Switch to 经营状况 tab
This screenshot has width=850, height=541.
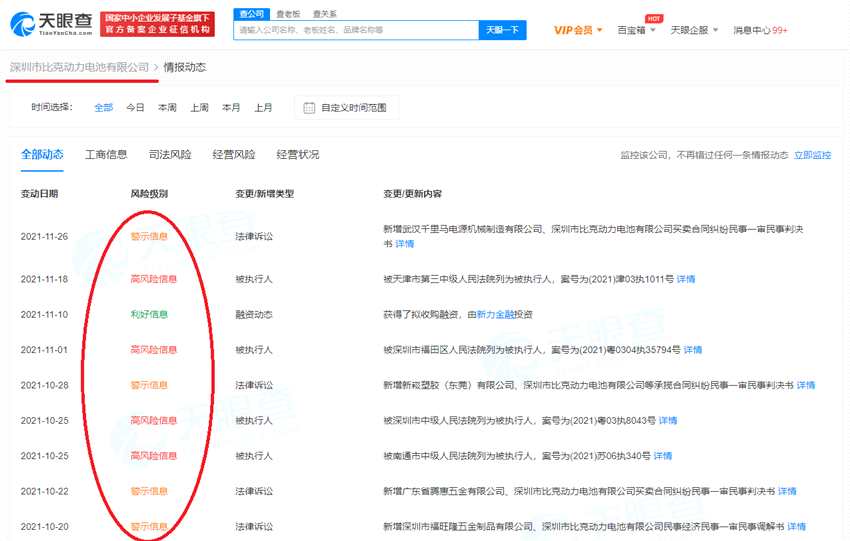pyautogui.click(x=298, y=154)
